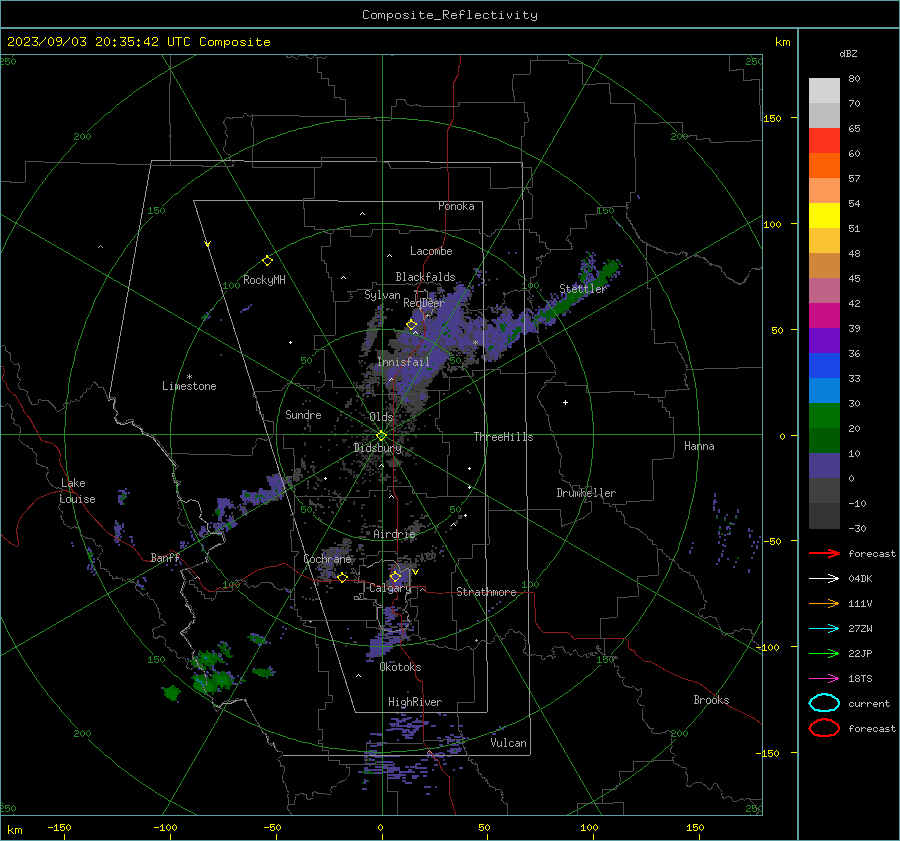Click the yellow radar center diamond at Olds
The width and height of the screenshot is (900, 841).
[x=381, y=436]
